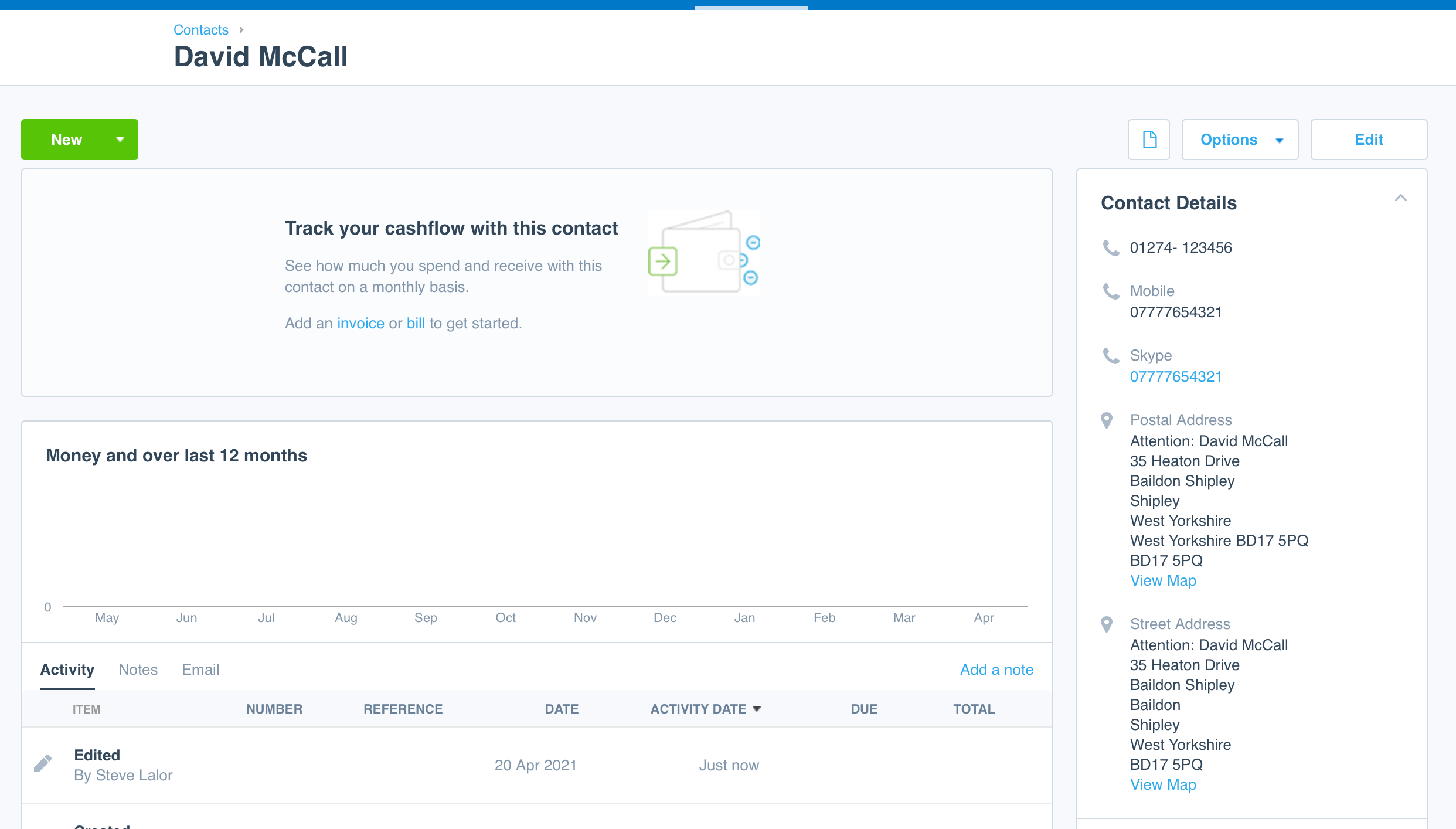Image resolution: width=1456 pixels, height=829 pixels.
Task: Click the Mobile phone icon
Action: coord(1111,291)
